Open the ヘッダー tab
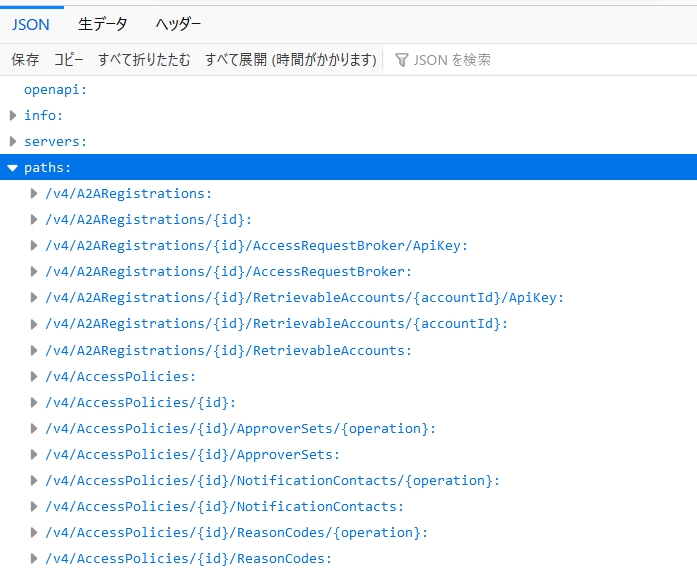 pyautogui.click(x=178, y=24)
